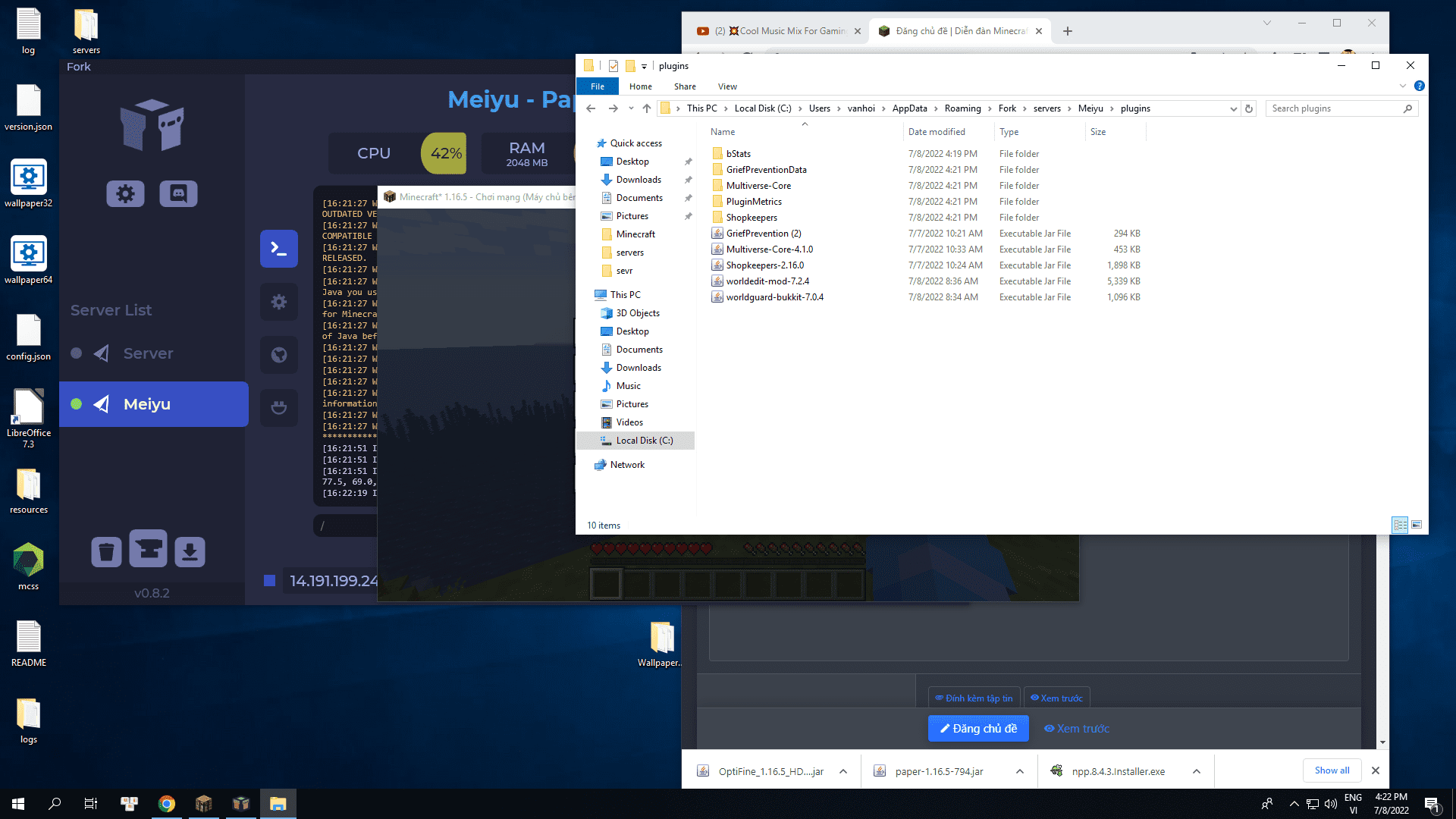Click the download import server icon
The width and height of the screenshot is (1456, 819).
tap(190, 551)
